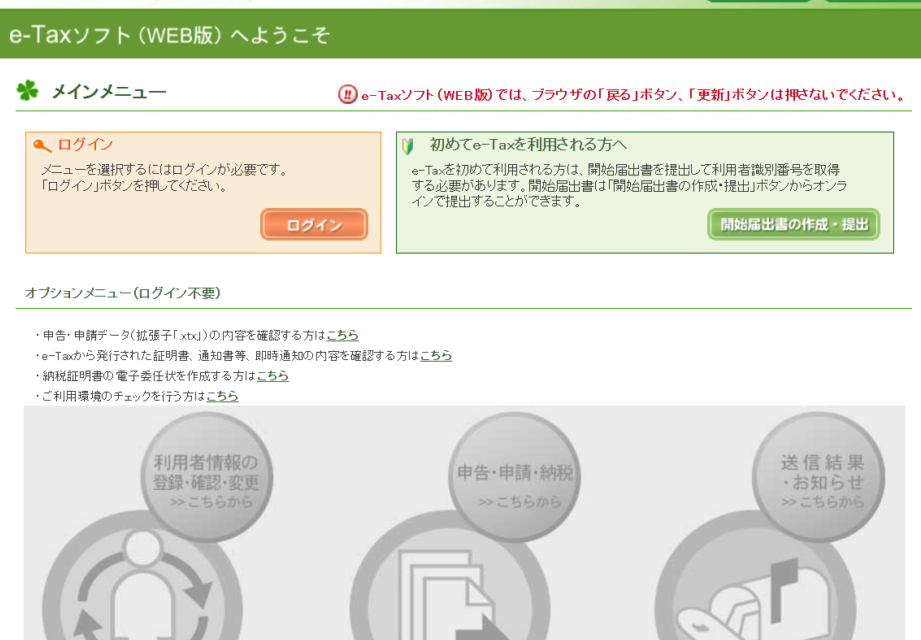Open こちら link for ご利用環境 check
921x640 pixels.
coord(222,396)
